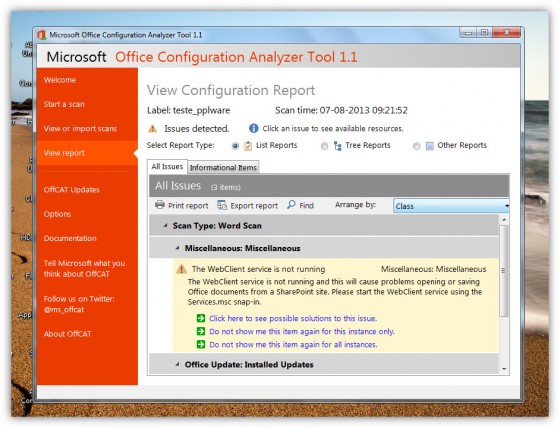Click 'Do not show... this instance only' link

302,331
